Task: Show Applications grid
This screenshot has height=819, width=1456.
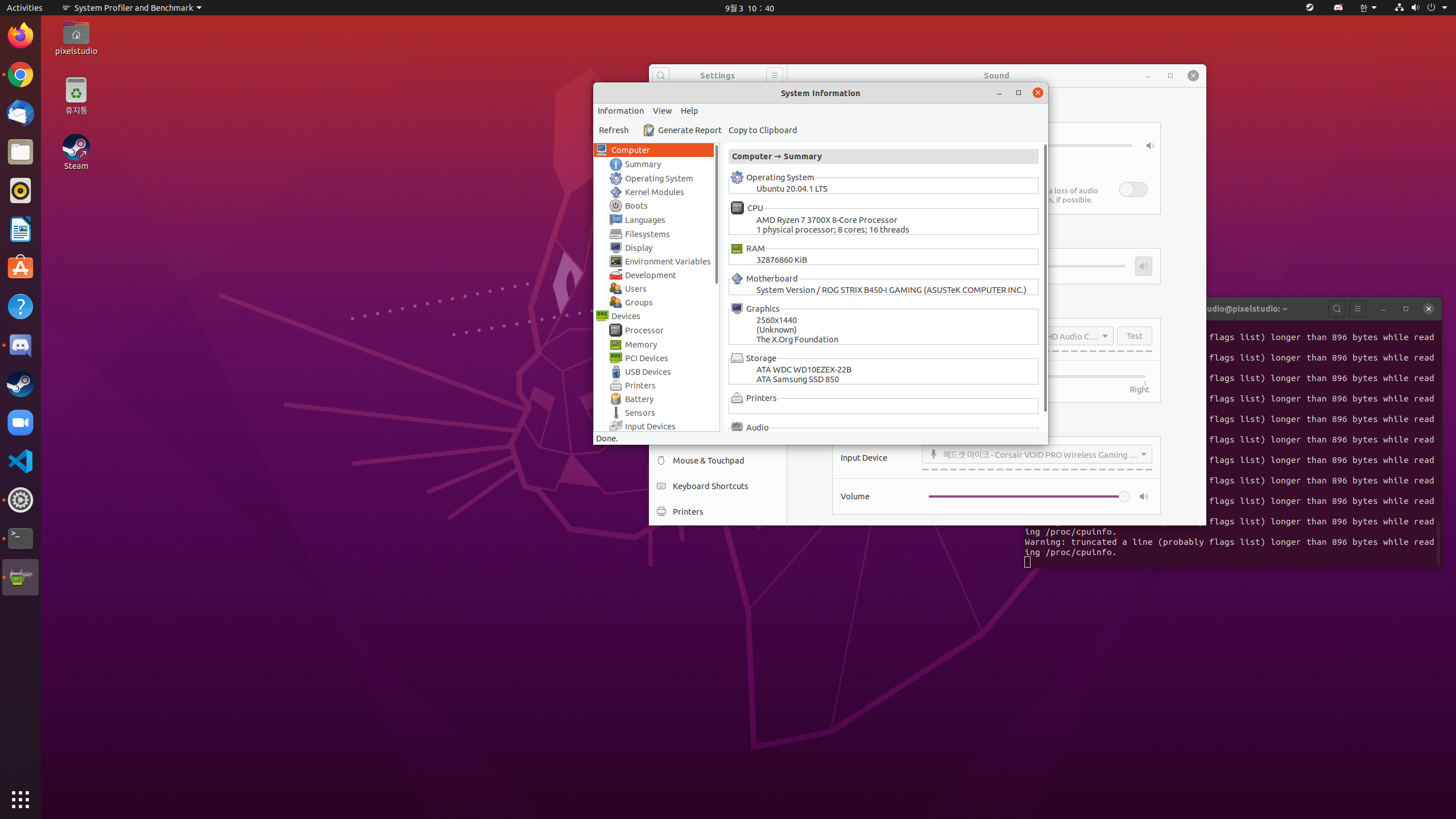Action: 20,800
